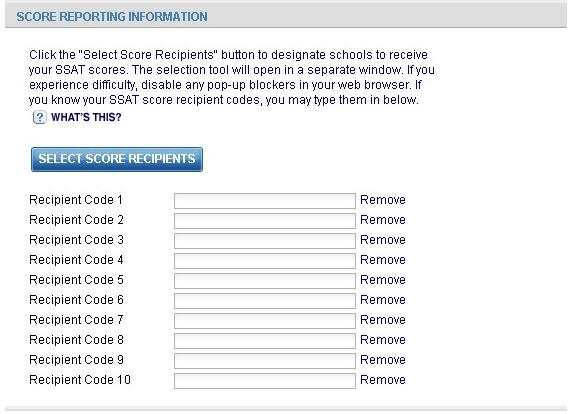Remove Recipient Code 10 entry

(383, 380)
